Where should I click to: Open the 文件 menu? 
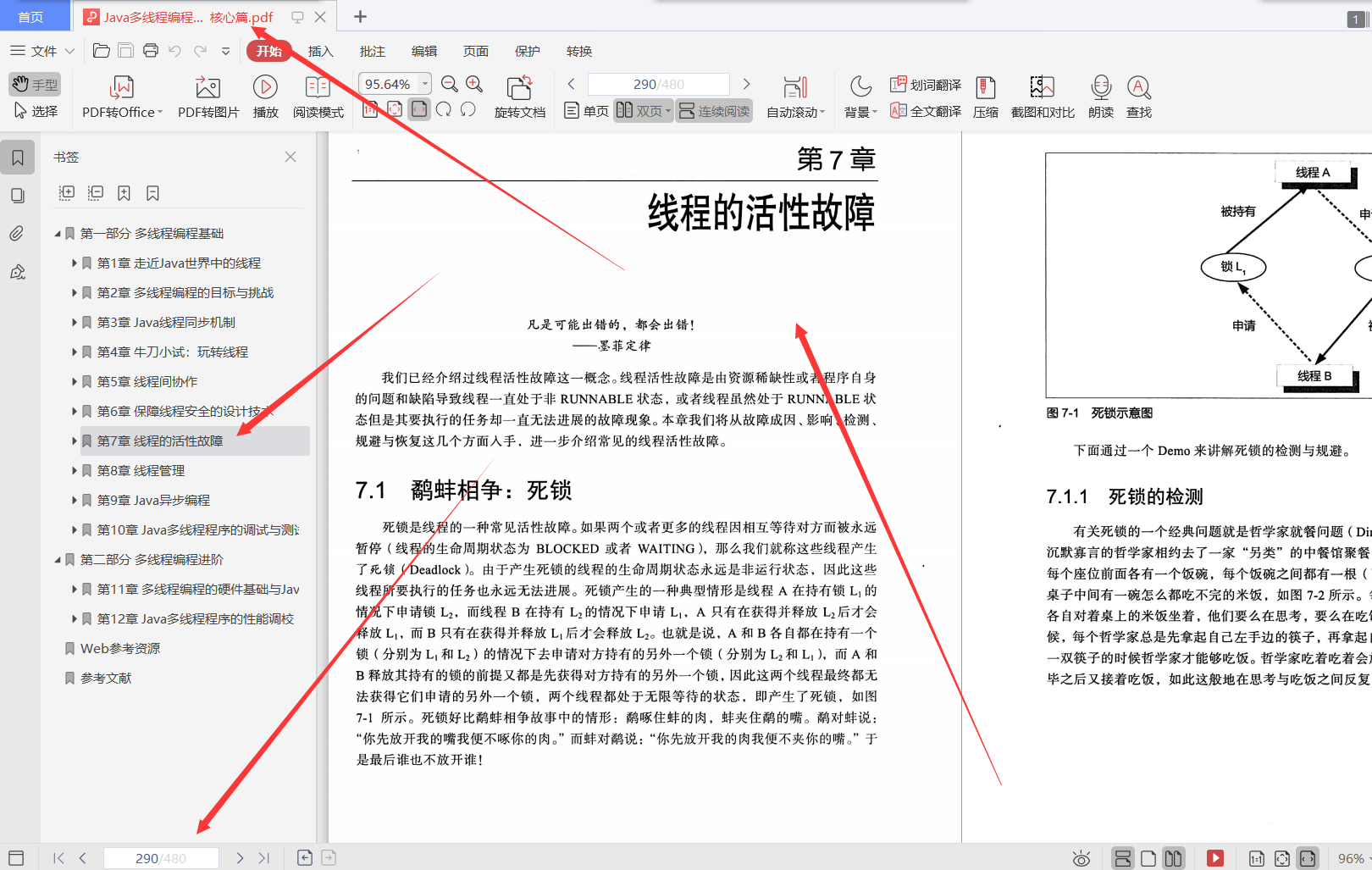tap(42, 51)
